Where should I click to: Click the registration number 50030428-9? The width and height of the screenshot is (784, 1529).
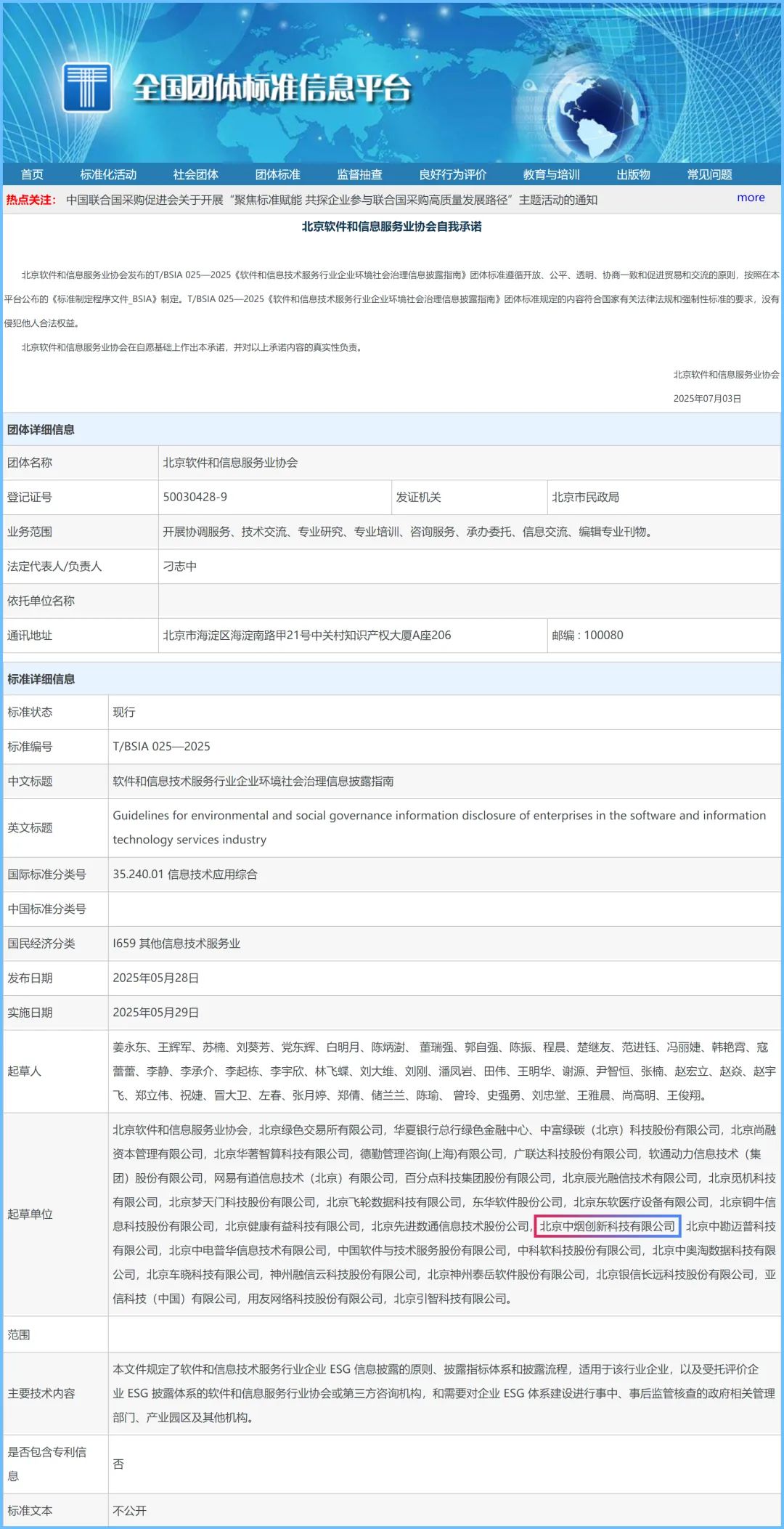tap(195, 497)
